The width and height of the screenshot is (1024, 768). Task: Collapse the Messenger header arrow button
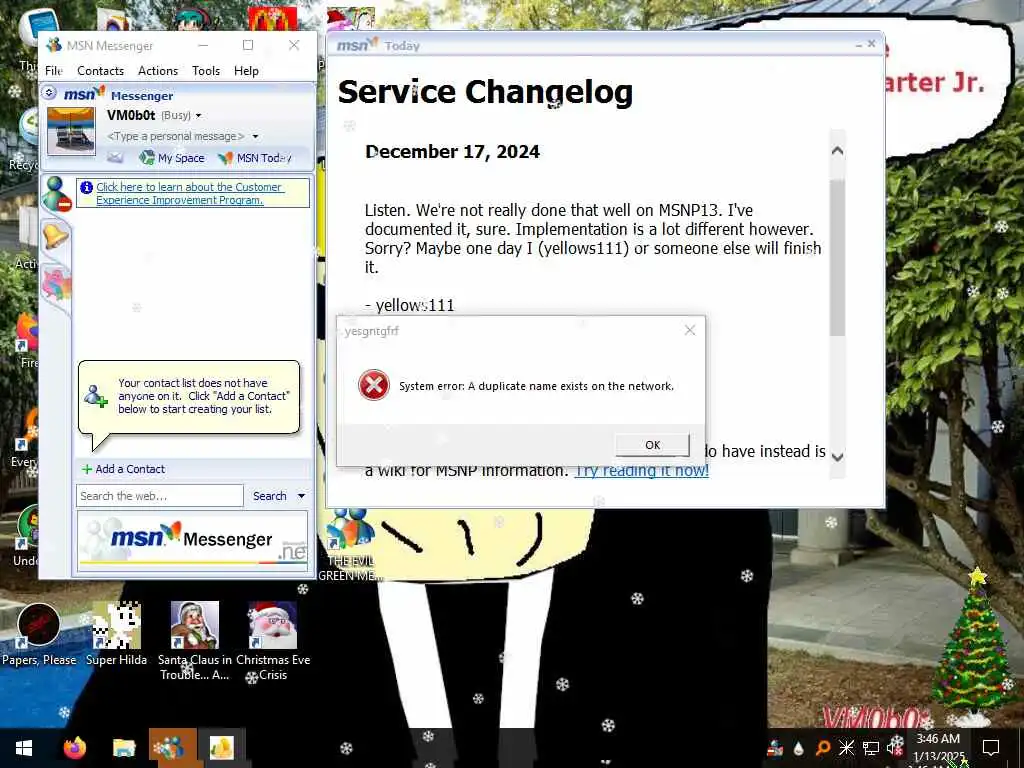[49, 93]
